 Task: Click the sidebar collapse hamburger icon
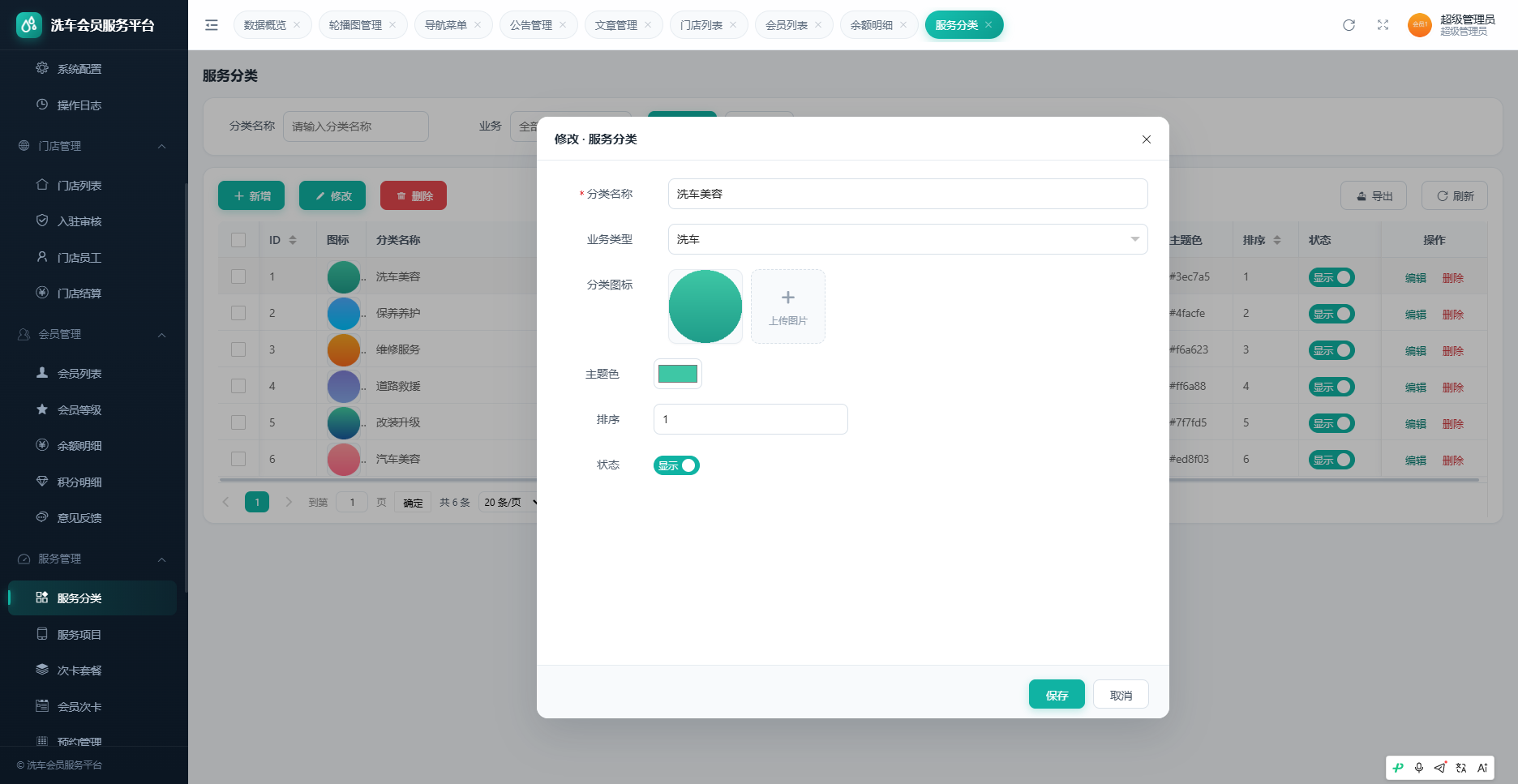[x=212, y=25]
